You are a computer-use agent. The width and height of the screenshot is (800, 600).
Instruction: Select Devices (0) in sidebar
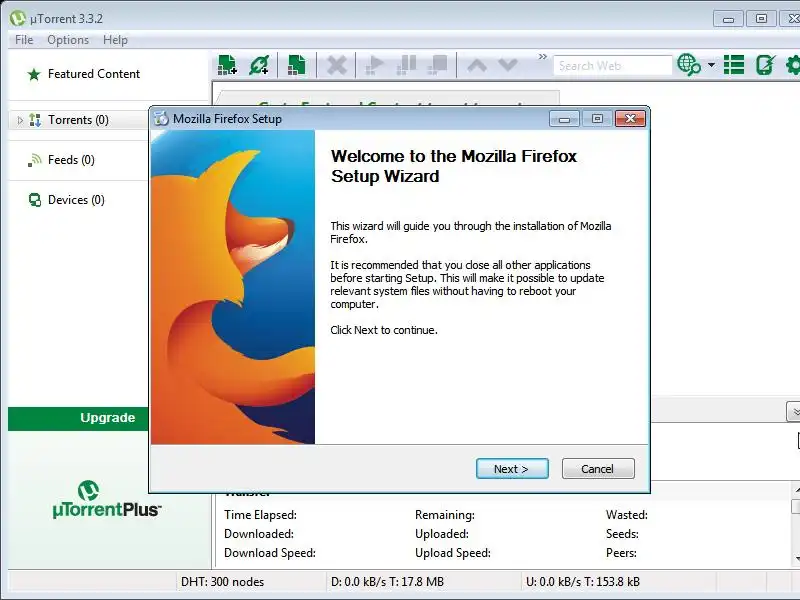[x=77, y=199]
